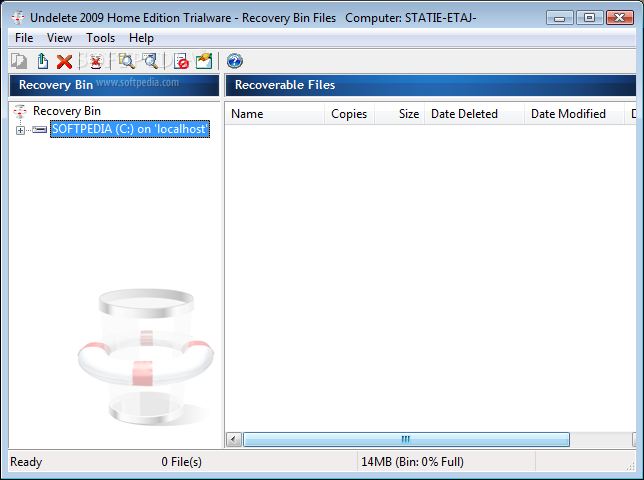Click the scrollbar left arrow
The width and height of the screenshot is (644, 480).
(234, 439)
